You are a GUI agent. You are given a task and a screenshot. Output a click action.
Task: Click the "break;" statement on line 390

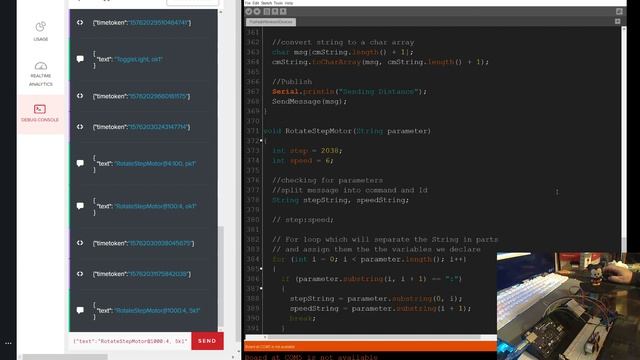pos(302,318)
